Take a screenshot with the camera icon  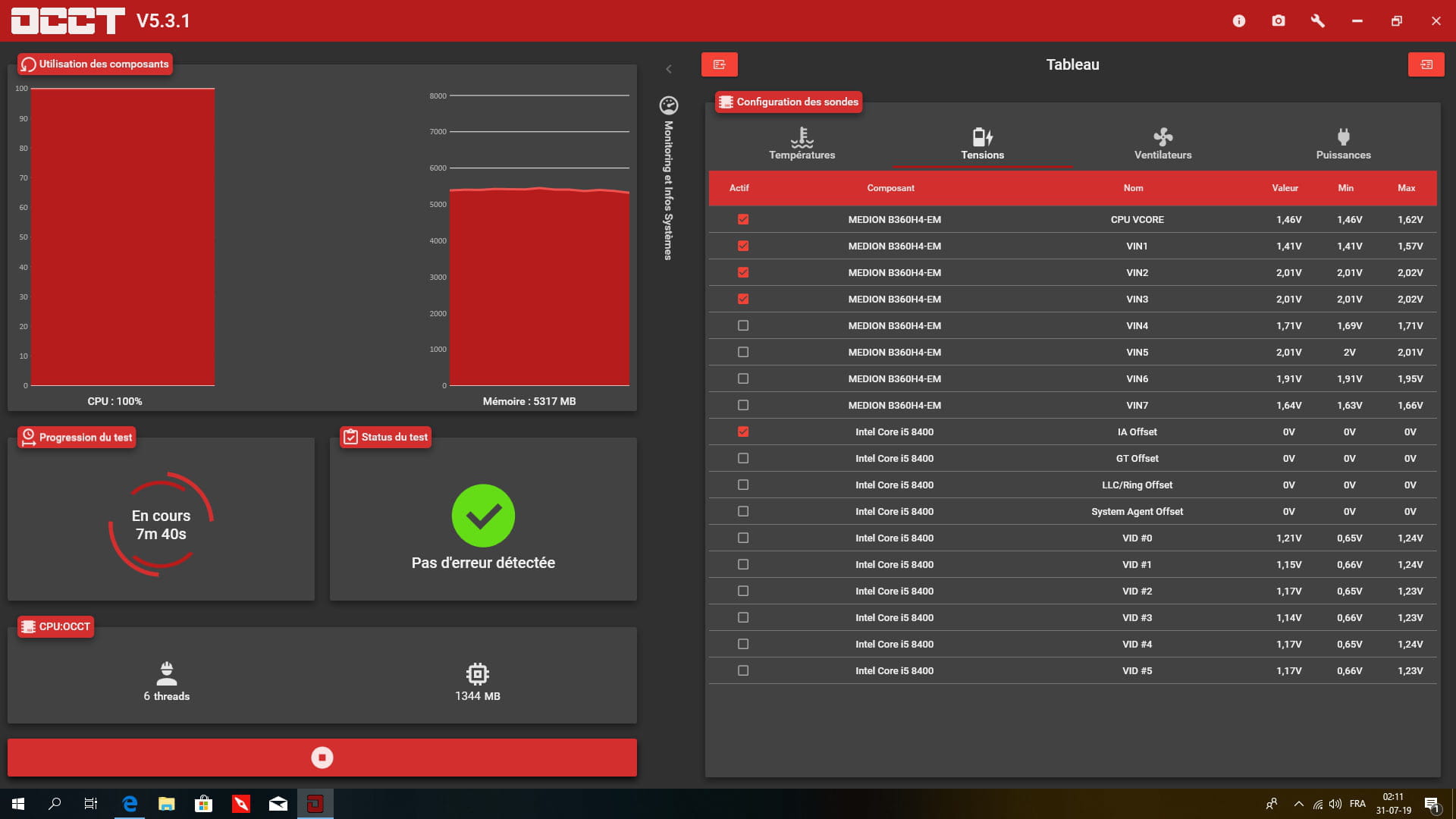pos(1279,21)
